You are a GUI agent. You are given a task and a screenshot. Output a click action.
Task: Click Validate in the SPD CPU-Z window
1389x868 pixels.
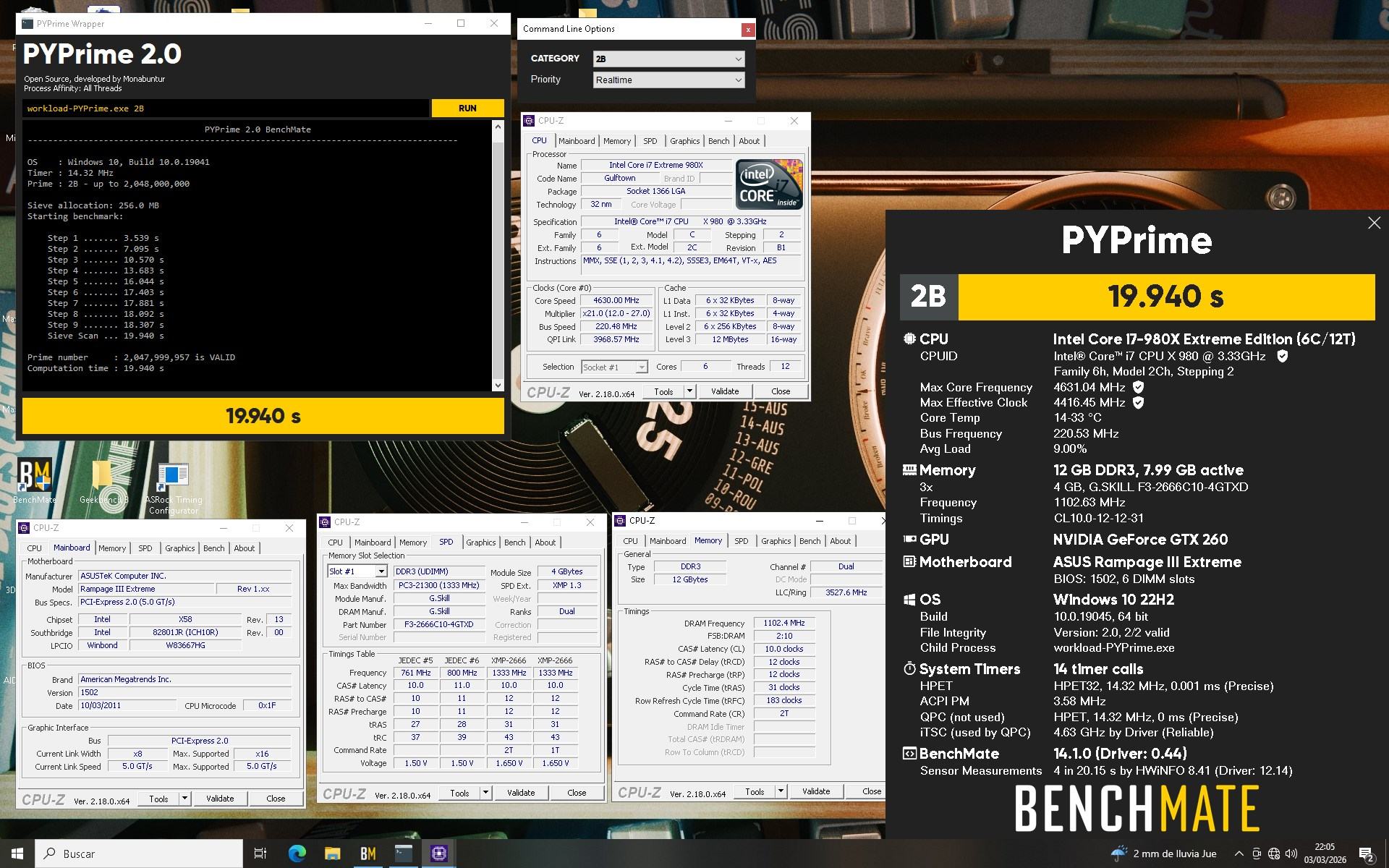coord(520,793)
